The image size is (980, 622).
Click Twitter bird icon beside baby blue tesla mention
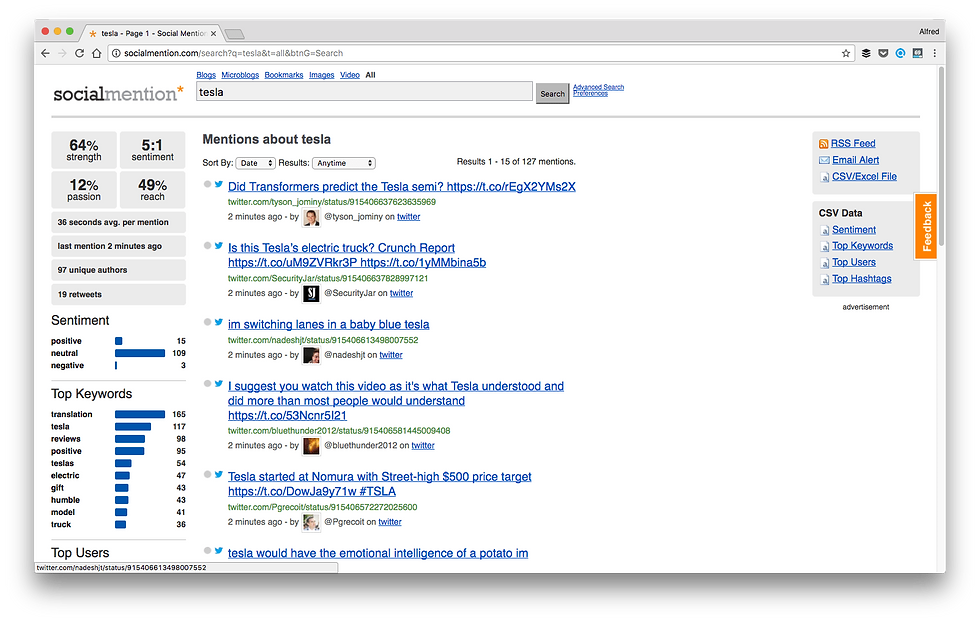[x=219, y=322]
